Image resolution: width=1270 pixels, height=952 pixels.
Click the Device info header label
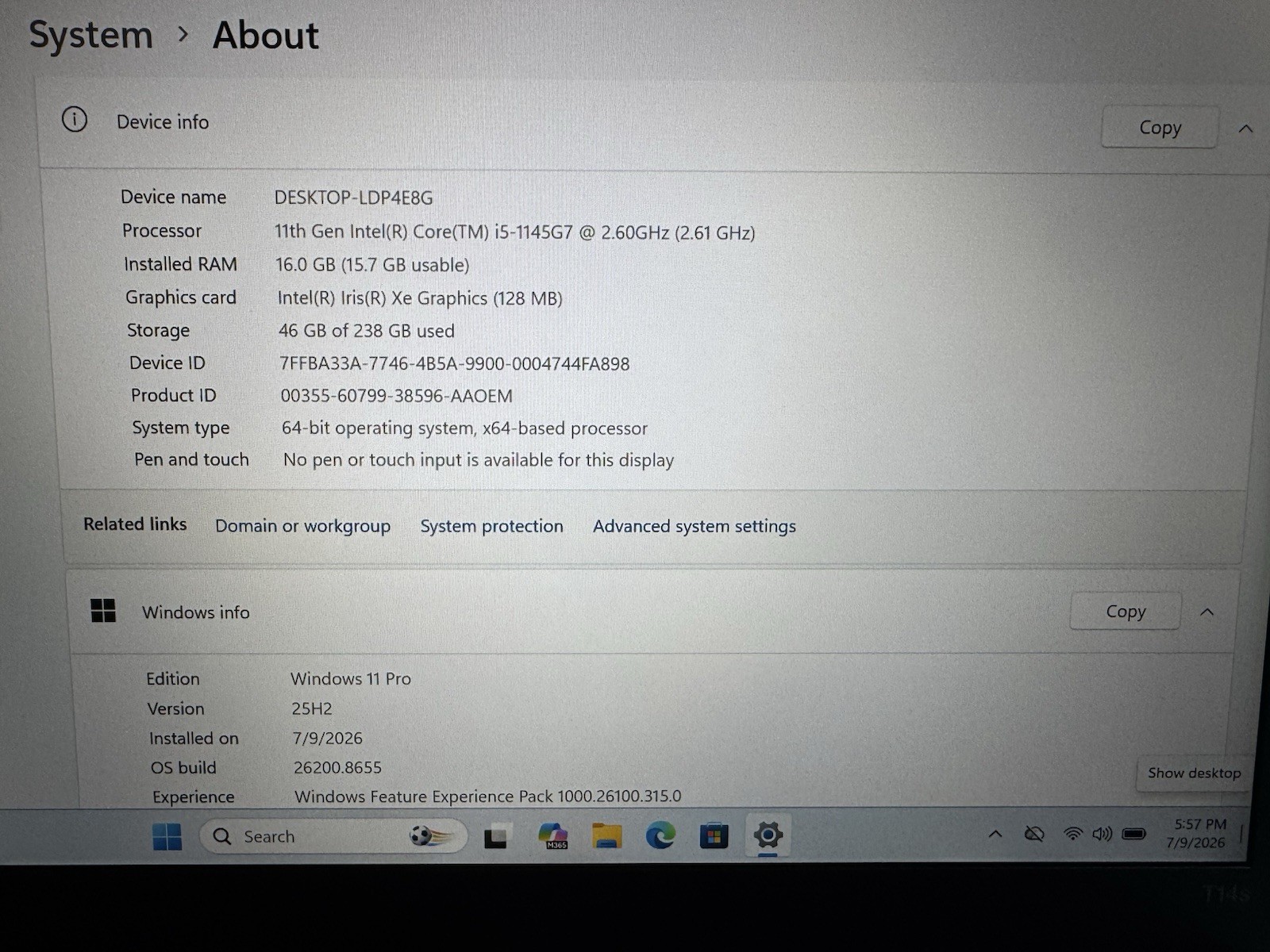pos(163,122)
